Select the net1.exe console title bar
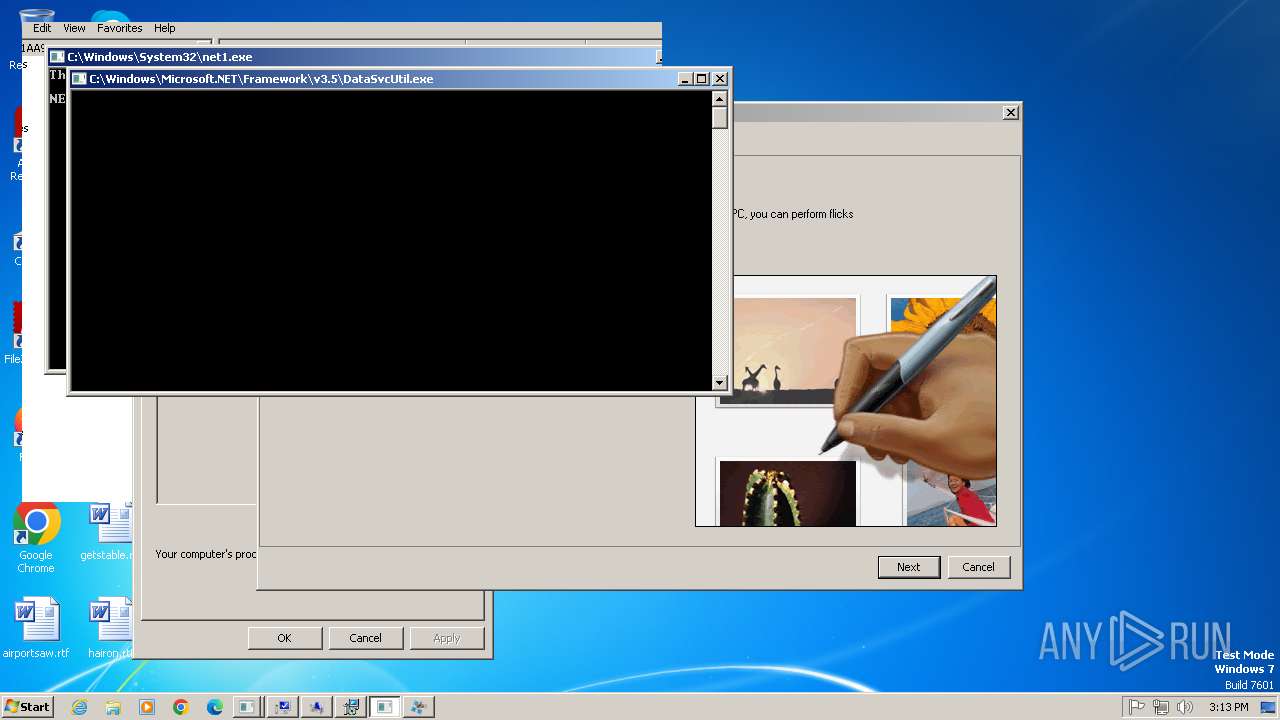 [x=355, y=57]
